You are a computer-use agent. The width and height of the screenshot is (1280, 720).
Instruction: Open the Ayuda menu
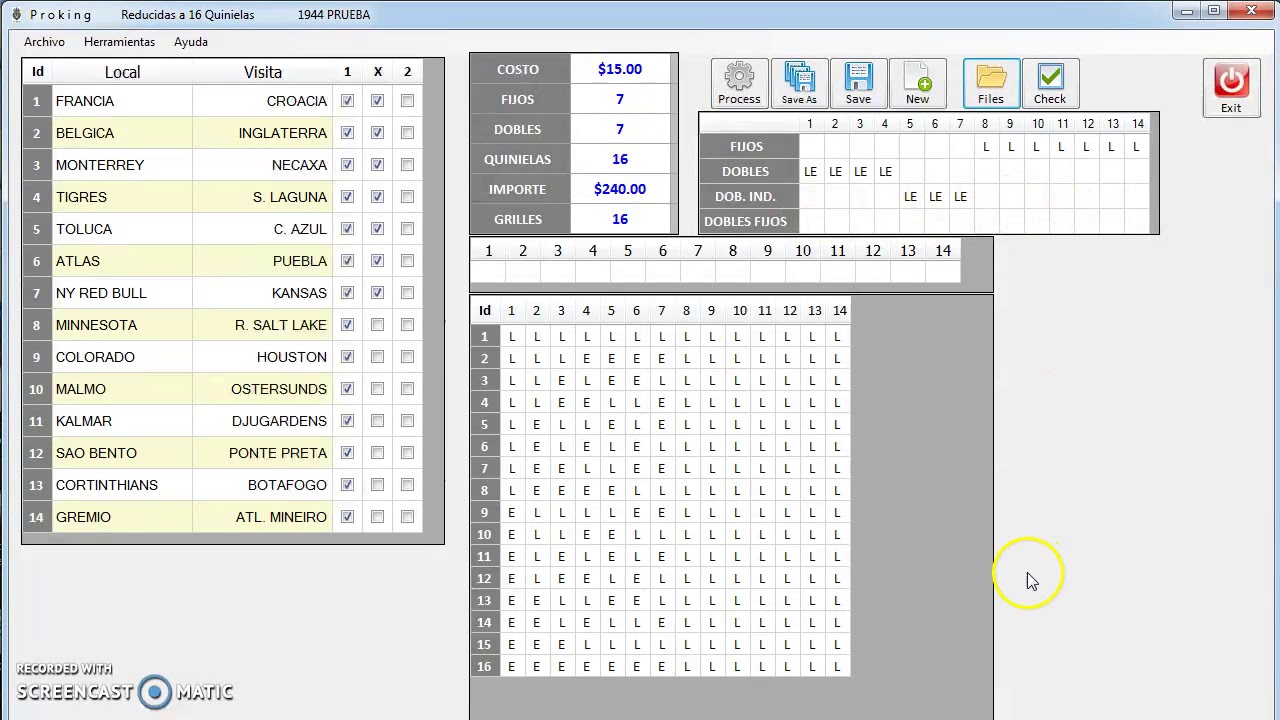point(191,42)
